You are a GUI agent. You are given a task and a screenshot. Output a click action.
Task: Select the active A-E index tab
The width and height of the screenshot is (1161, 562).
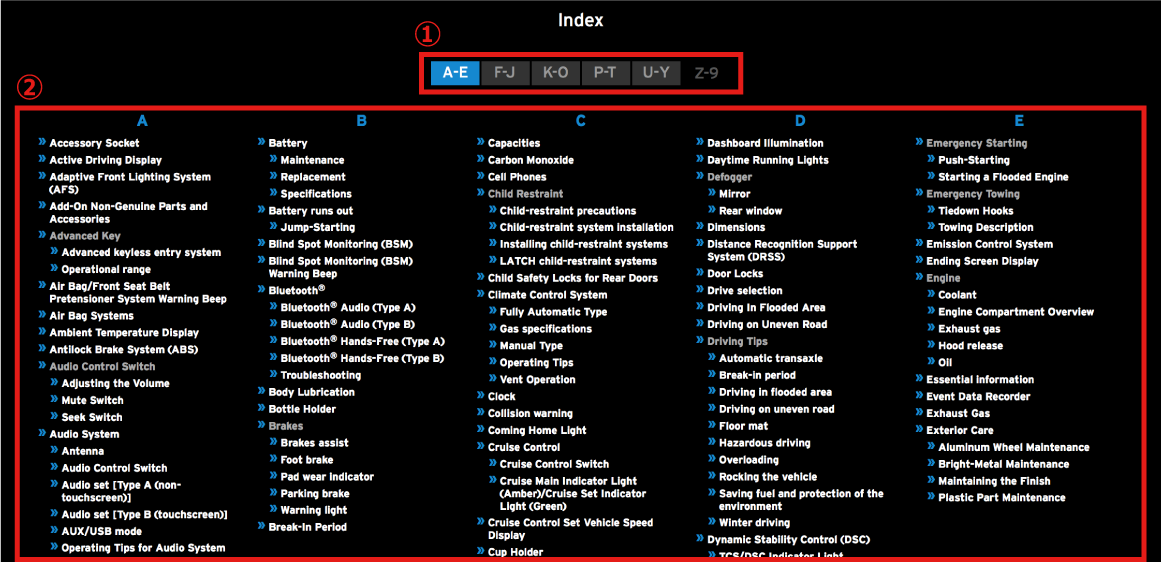(x=455, y=73)
